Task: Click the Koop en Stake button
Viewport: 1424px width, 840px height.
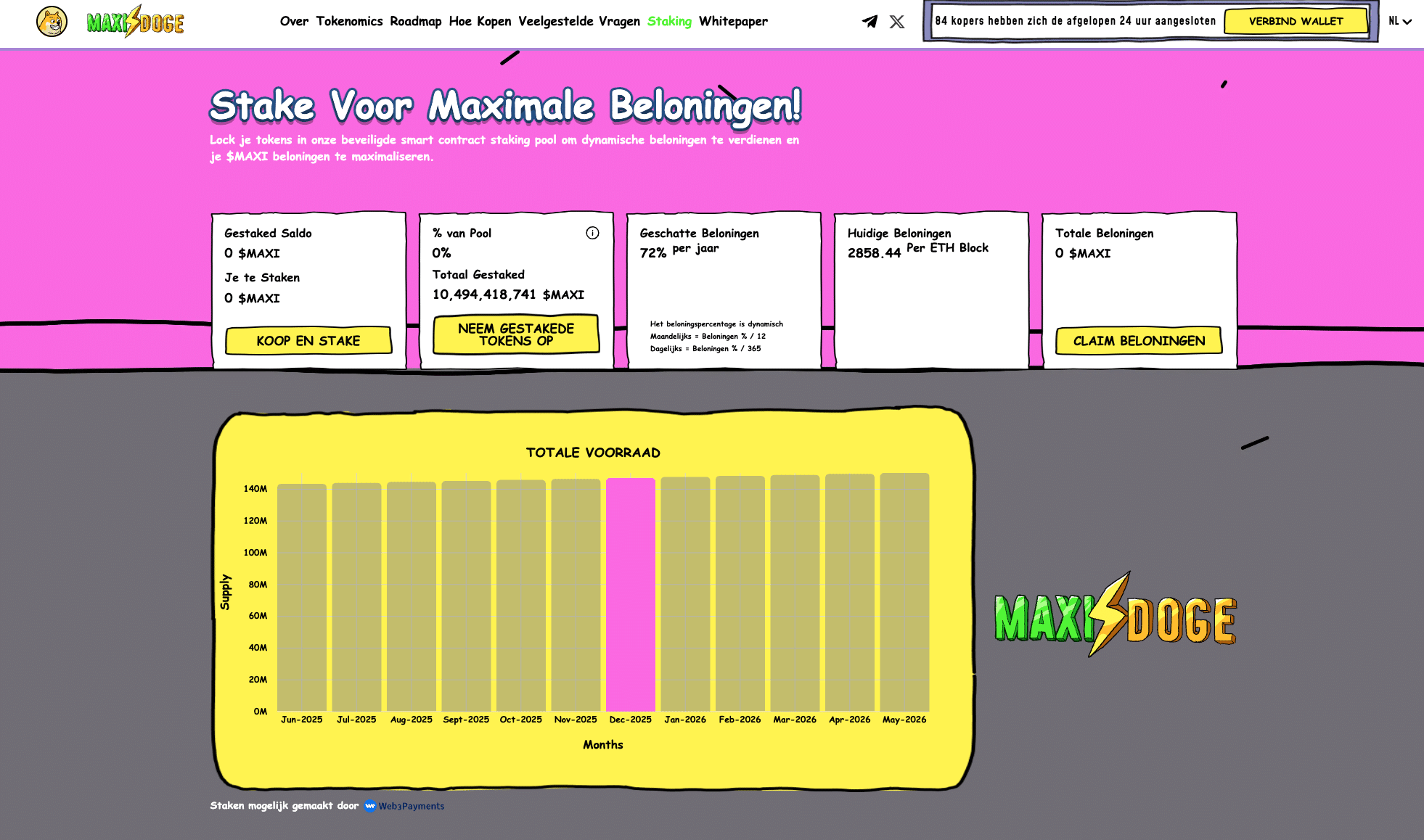Action: pos(308,341)
